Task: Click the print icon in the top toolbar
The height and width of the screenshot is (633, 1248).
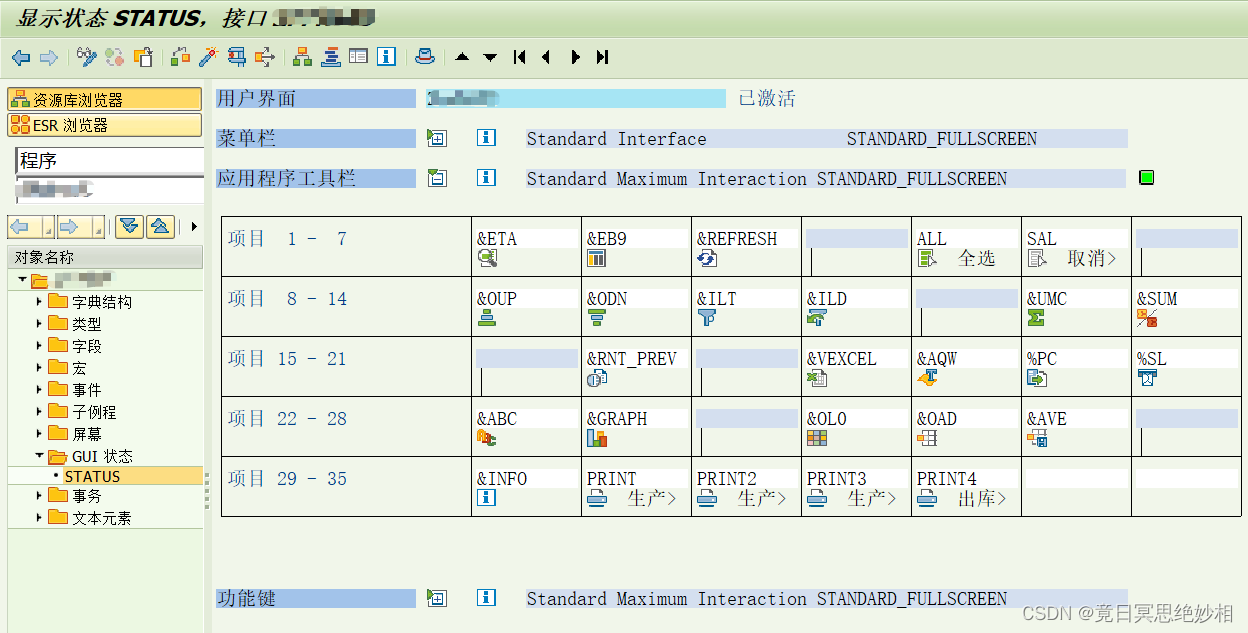Action: [x=424, y=57]
